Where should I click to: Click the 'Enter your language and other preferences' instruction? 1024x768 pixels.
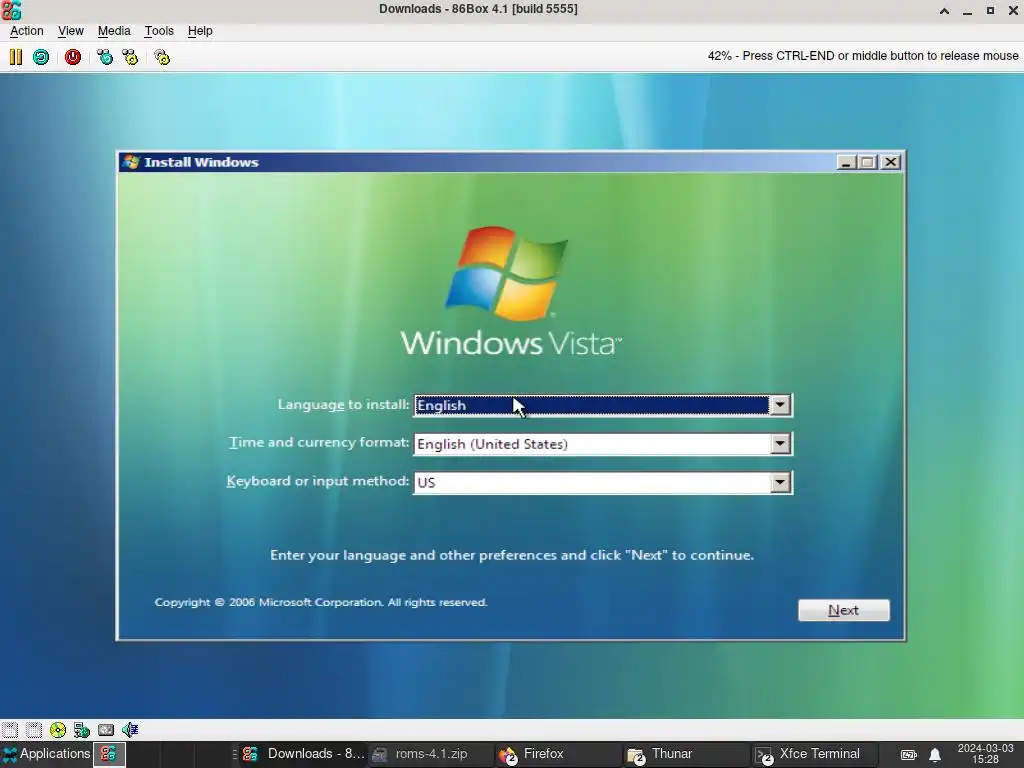[512, 555]
